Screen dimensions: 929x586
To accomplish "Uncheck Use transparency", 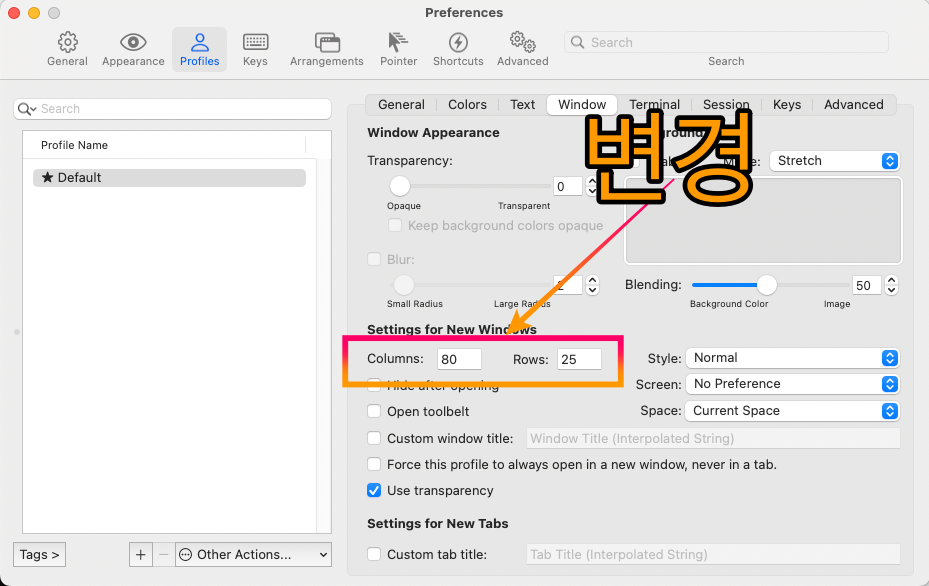I will click(374, 490).
